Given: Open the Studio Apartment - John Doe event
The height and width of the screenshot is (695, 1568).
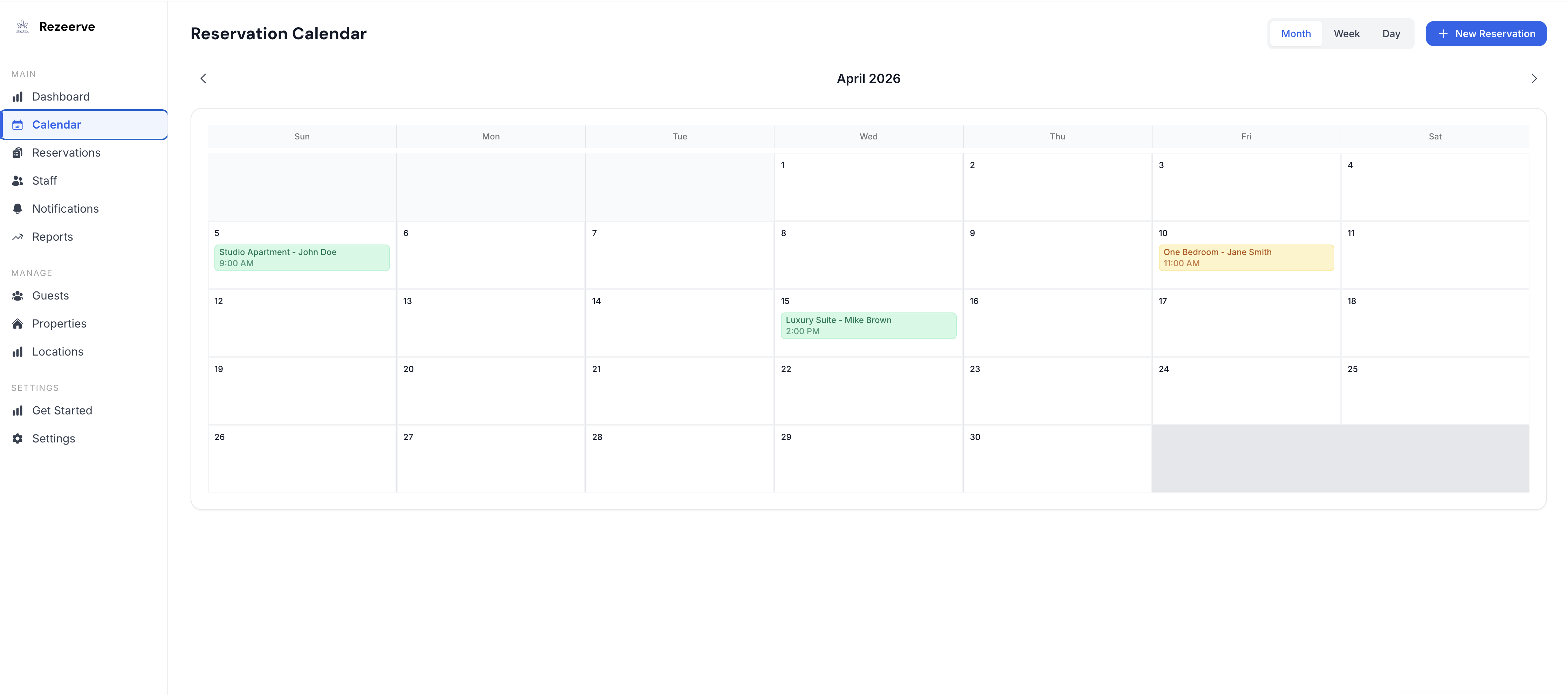Looking at the screenshot, I should coord(302,257).
